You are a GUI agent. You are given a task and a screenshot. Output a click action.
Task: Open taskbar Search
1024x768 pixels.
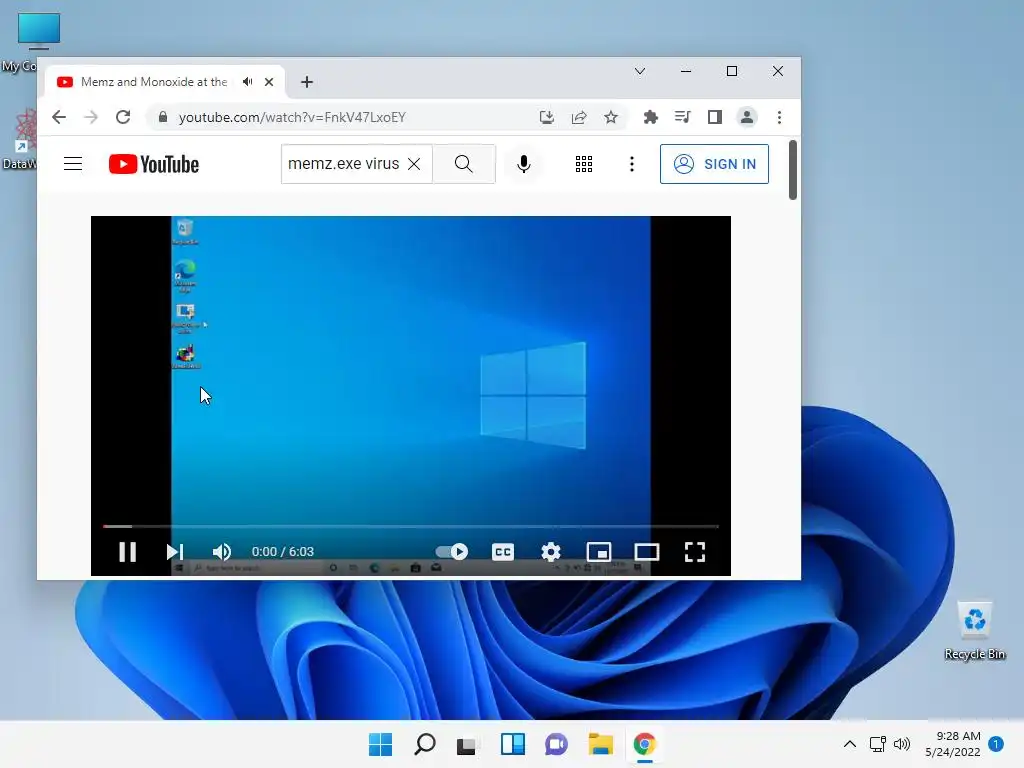pyautogui.click(x=424, y=744)
